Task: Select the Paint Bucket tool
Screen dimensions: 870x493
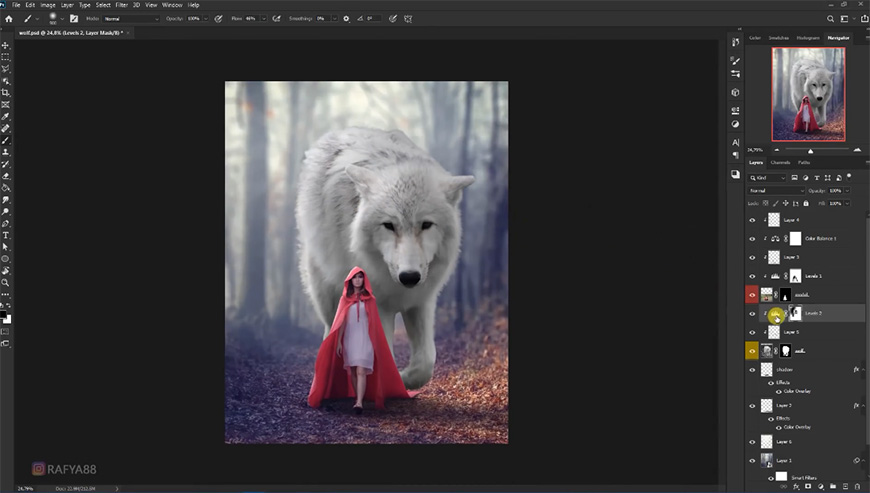Action: (6, 187)
